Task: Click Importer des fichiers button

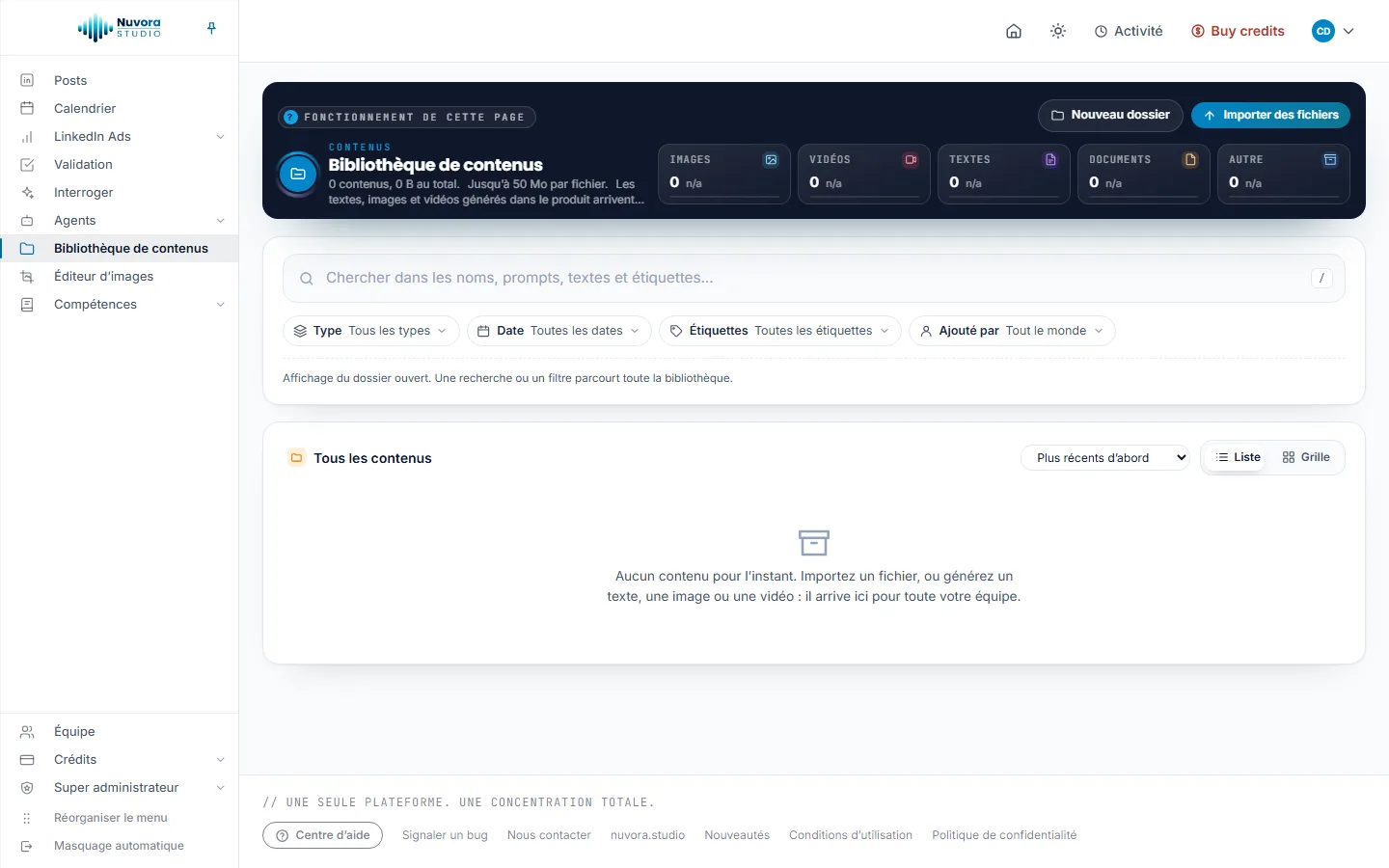Action: click(x=1270, y=115)
